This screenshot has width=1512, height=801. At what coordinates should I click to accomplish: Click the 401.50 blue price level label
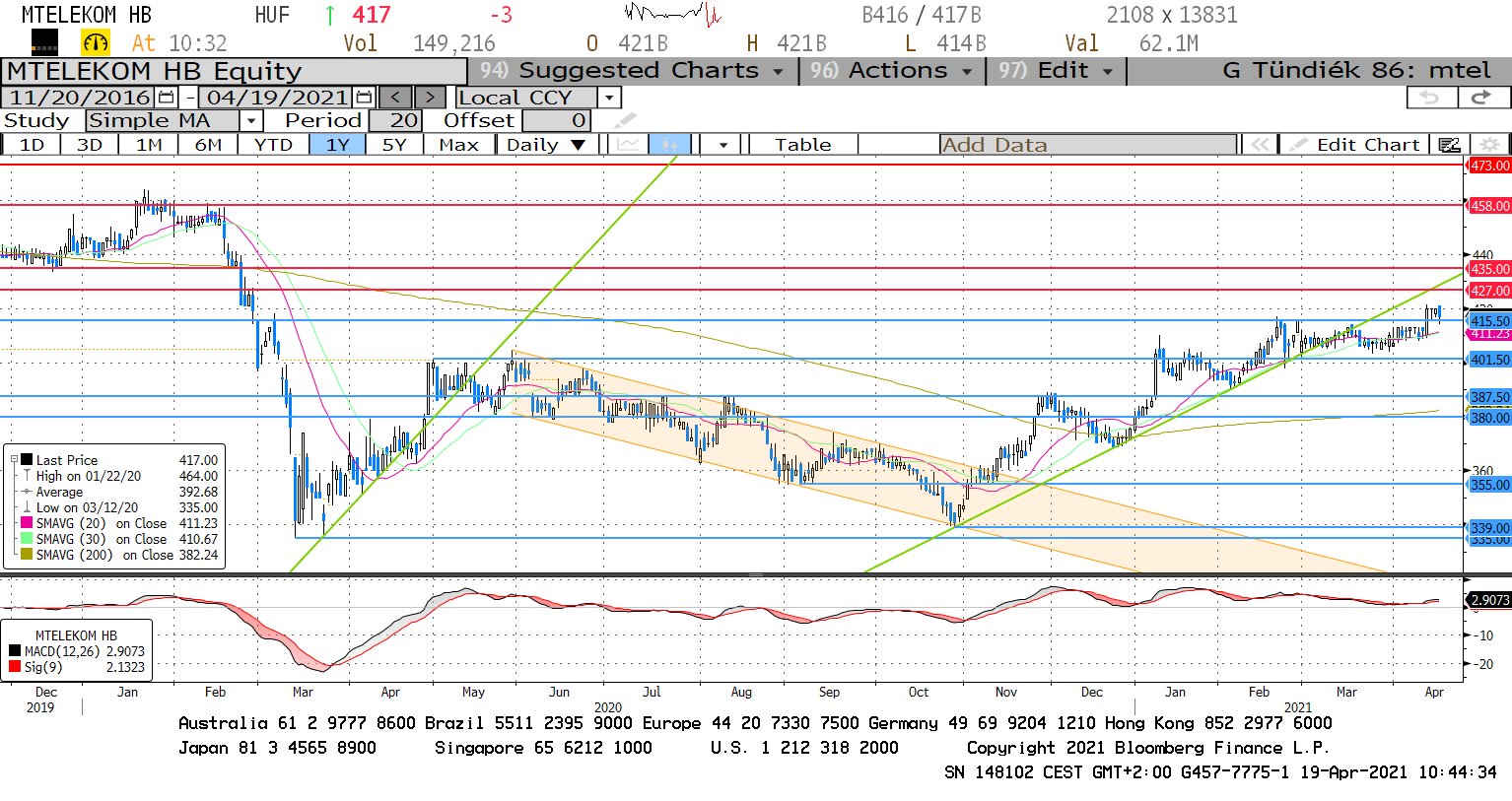coord(1489,360)
